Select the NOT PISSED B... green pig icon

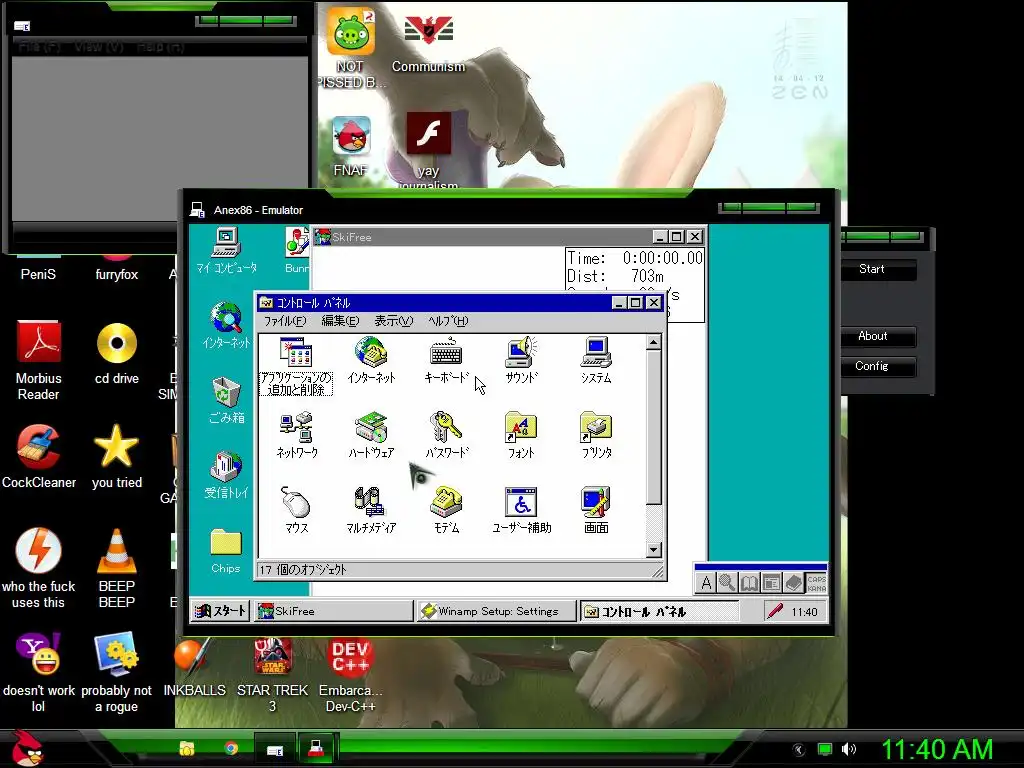351,49
